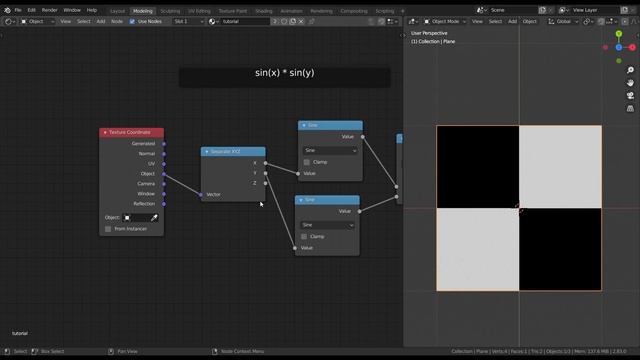Image resolution: width=640 pixels, height=360 pixels.
Task: Switch to the Rendering workspace tab
Action: click(x=321, y=11)
